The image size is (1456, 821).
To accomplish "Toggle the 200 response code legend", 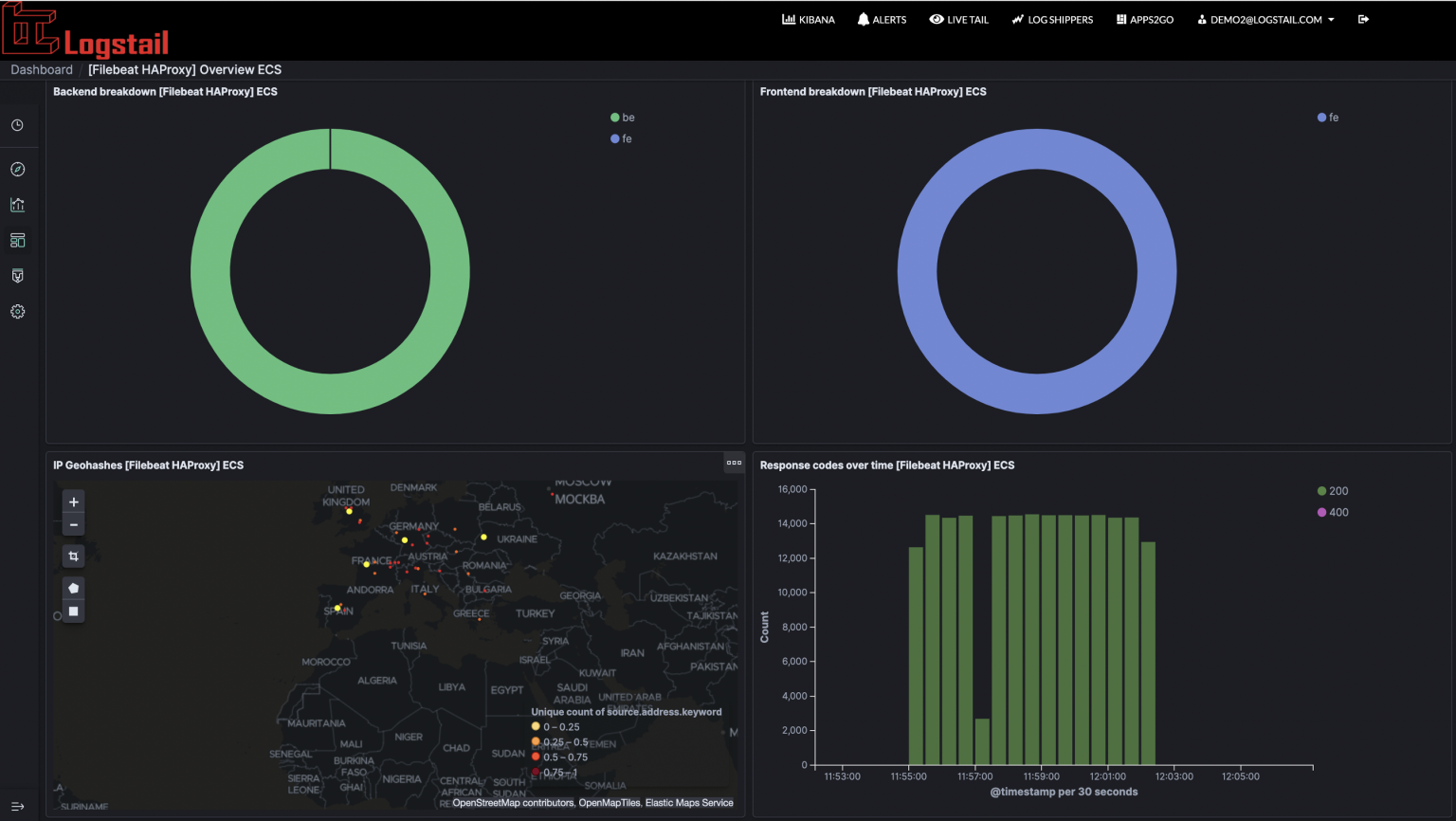I will [x=1333, y=491].
